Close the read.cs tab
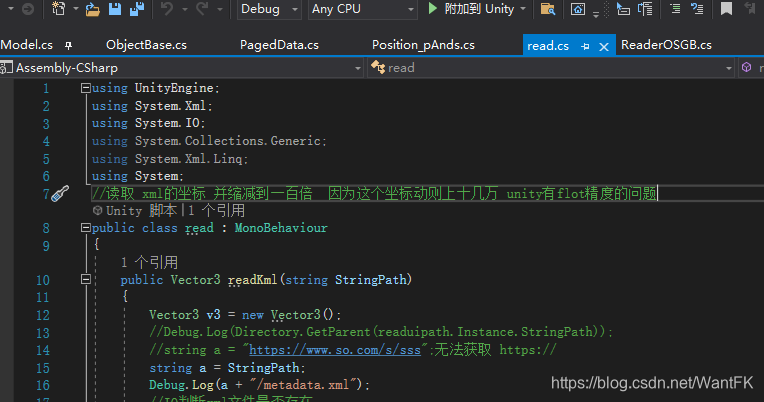Viewport: 764px width, 402px height. (604, 47)
